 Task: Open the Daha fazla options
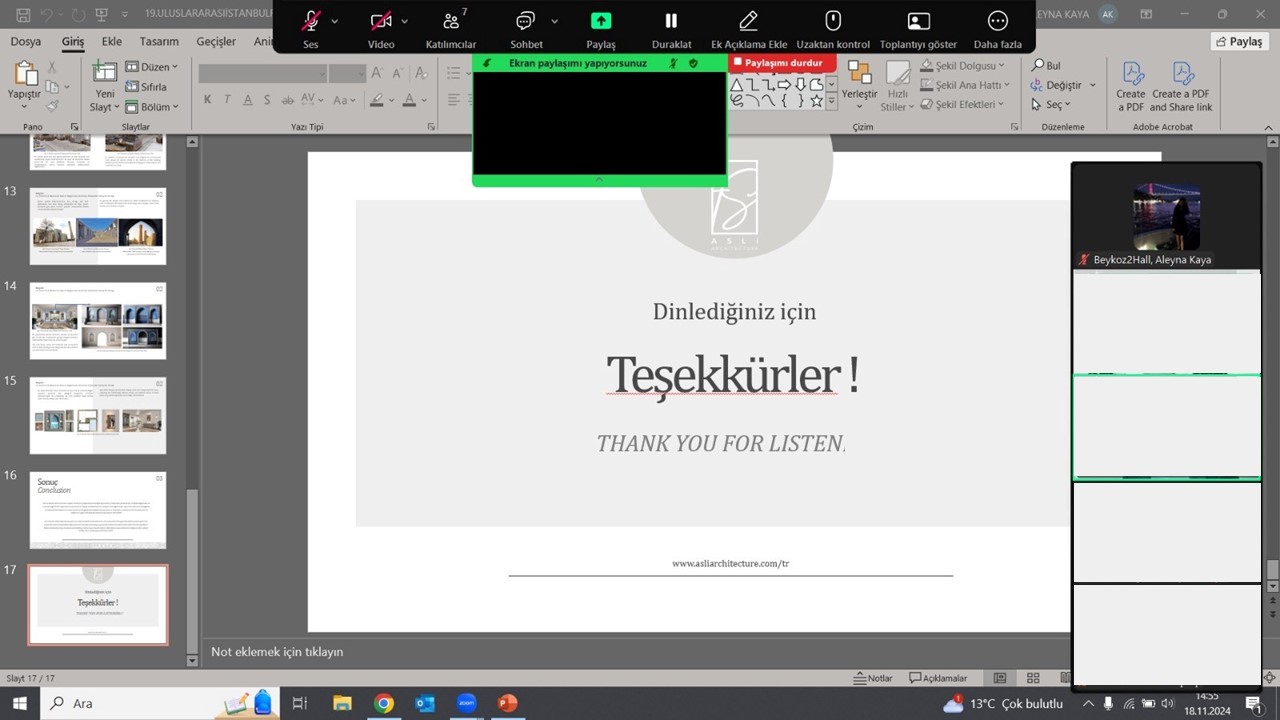point(997,22)
